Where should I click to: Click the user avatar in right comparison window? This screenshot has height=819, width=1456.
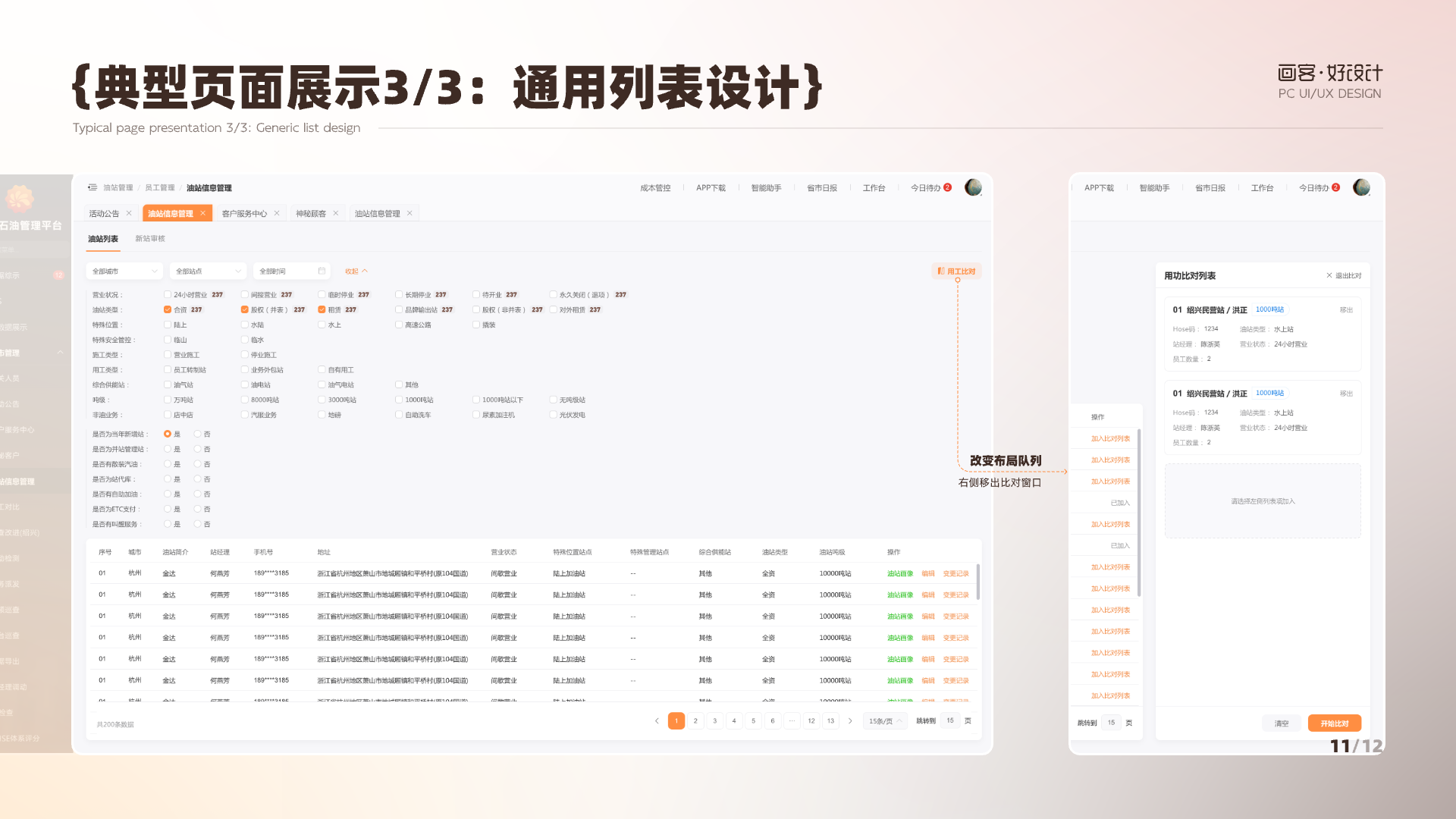tap(1361, 187)
